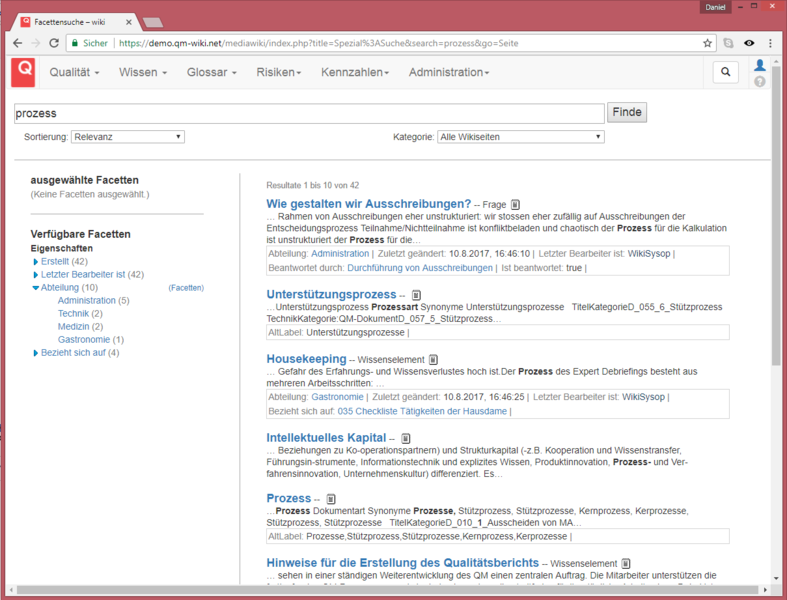The width and height of the screenshot is (787, 600).
Task: Open the Sortierung Relevanz dropdown
Action: point(127,137)
